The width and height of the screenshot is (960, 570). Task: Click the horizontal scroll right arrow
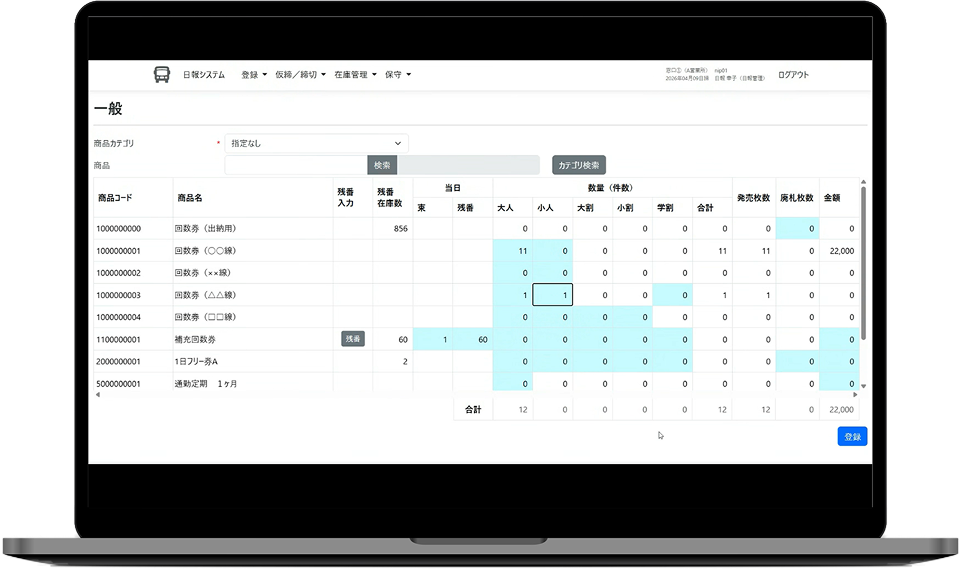point(855,395)
